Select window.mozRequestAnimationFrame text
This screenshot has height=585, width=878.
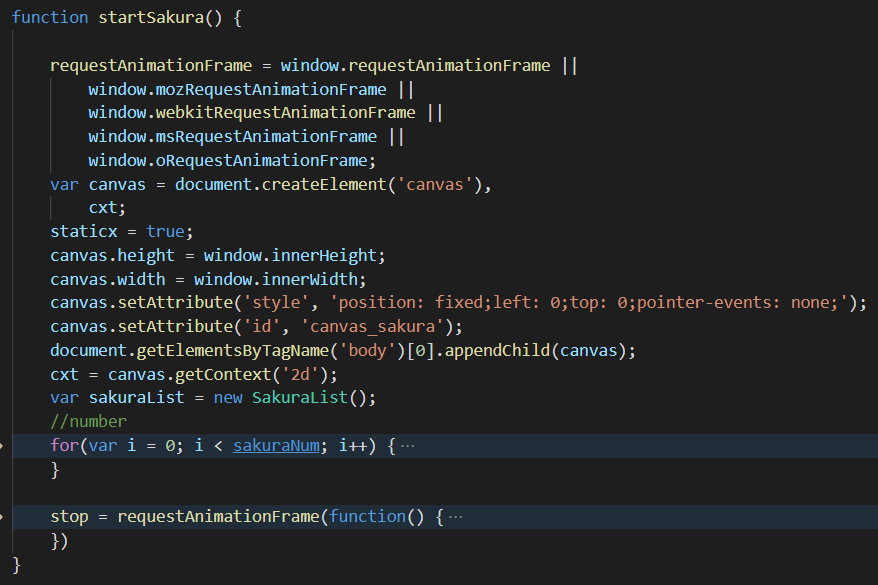237,90
